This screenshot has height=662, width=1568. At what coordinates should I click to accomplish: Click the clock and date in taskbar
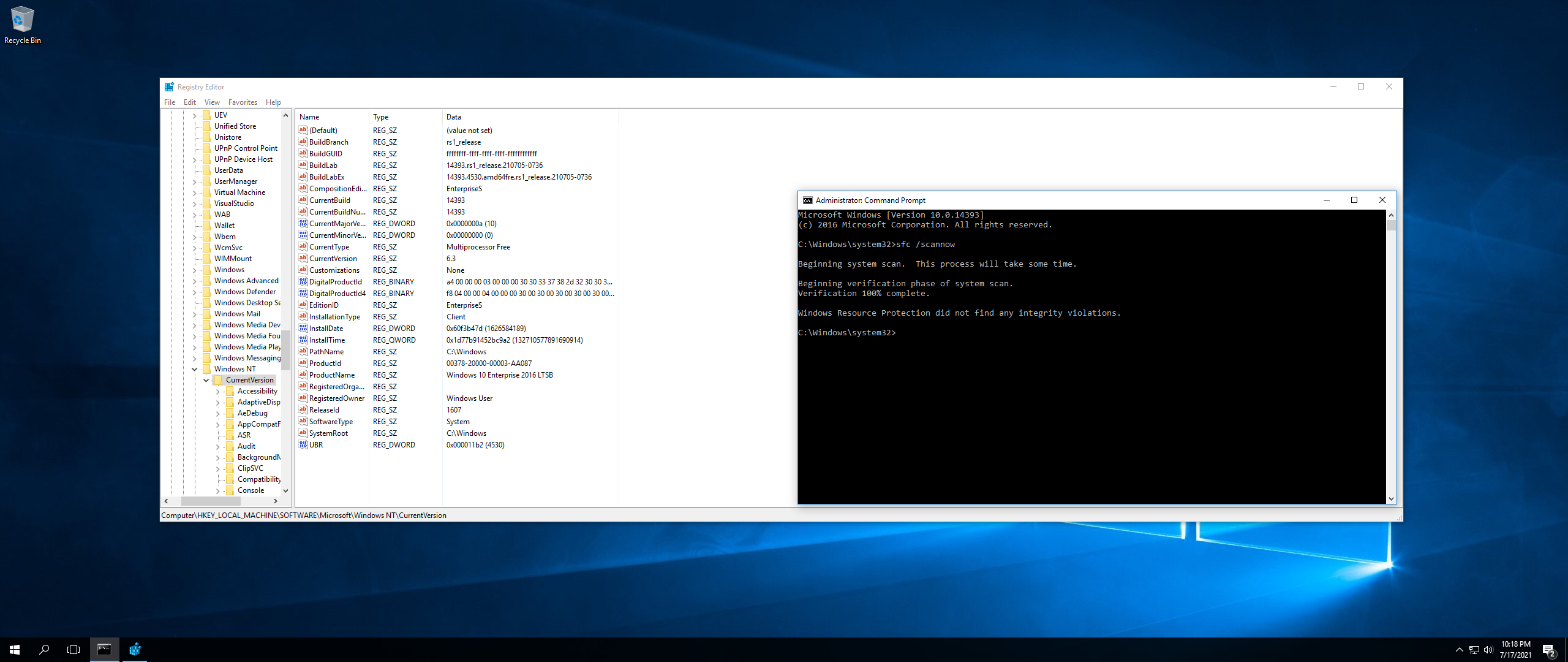pos(1515,650)
